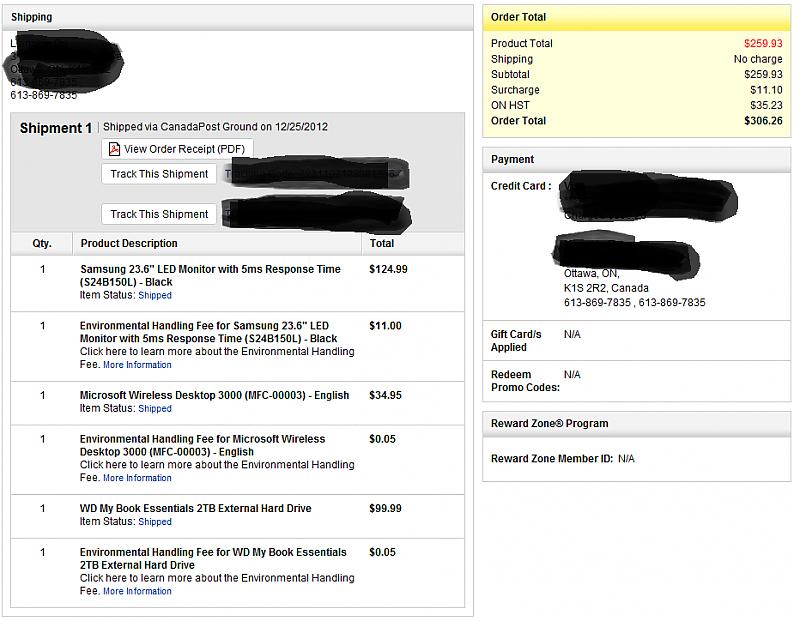This screenshot has width=800, height=621.
Task: Open Shipped status link for Samsung monitor
Action: [x=155, y=296]
